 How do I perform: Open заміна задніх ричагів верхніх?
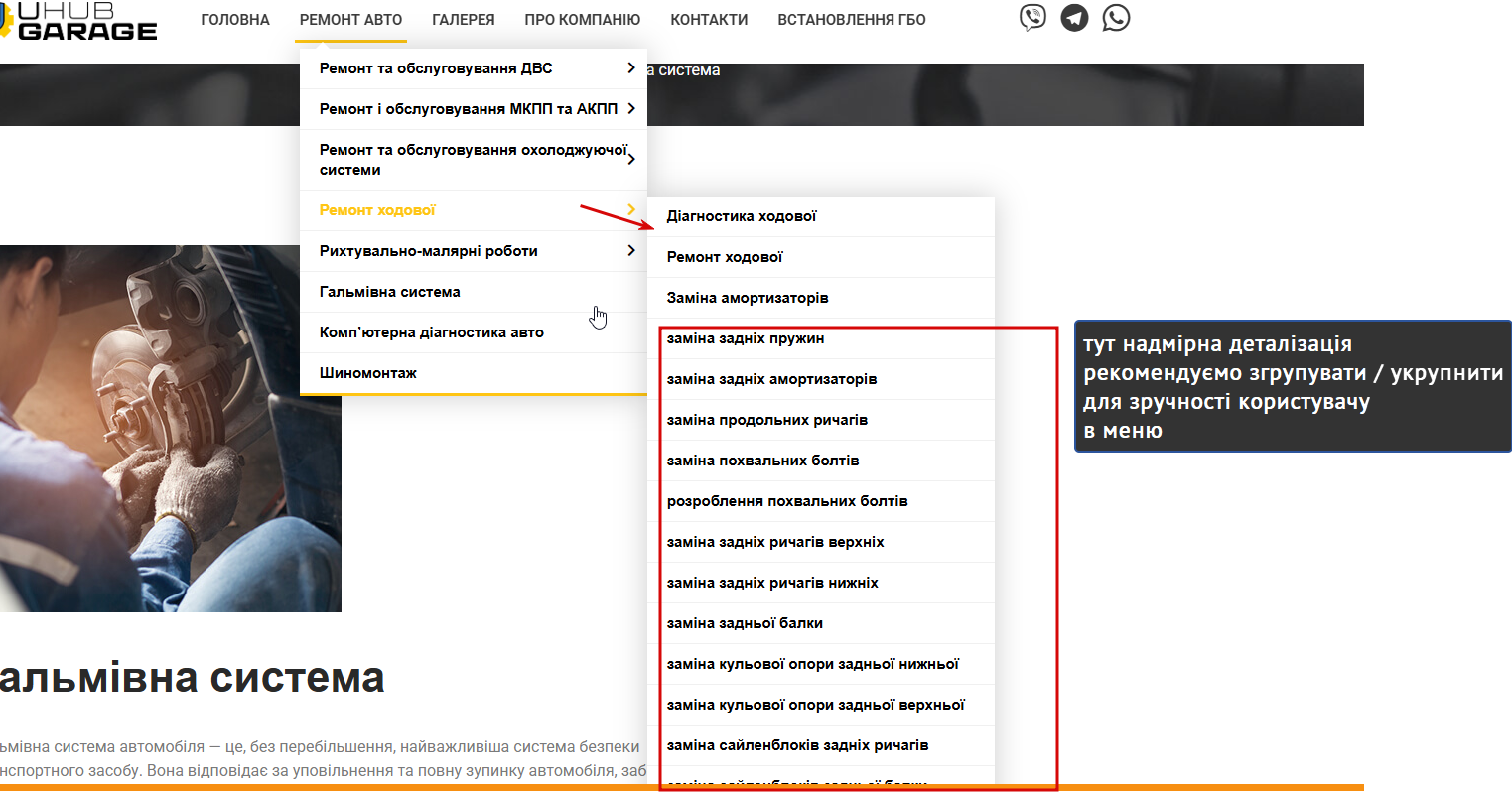pyautogui.click(x=821, y=542)
